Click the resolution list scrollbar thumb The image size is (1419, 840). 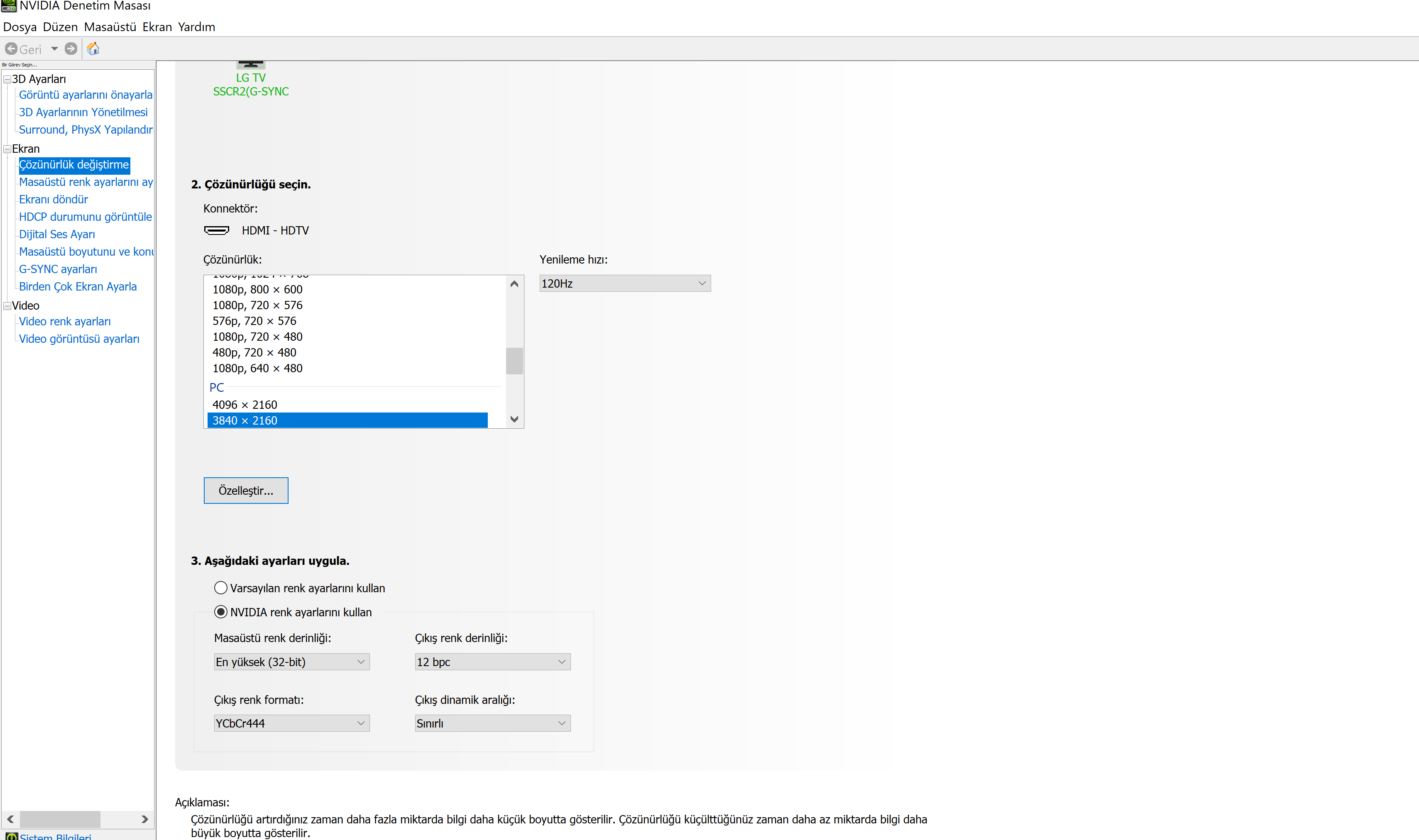[514, 361]
